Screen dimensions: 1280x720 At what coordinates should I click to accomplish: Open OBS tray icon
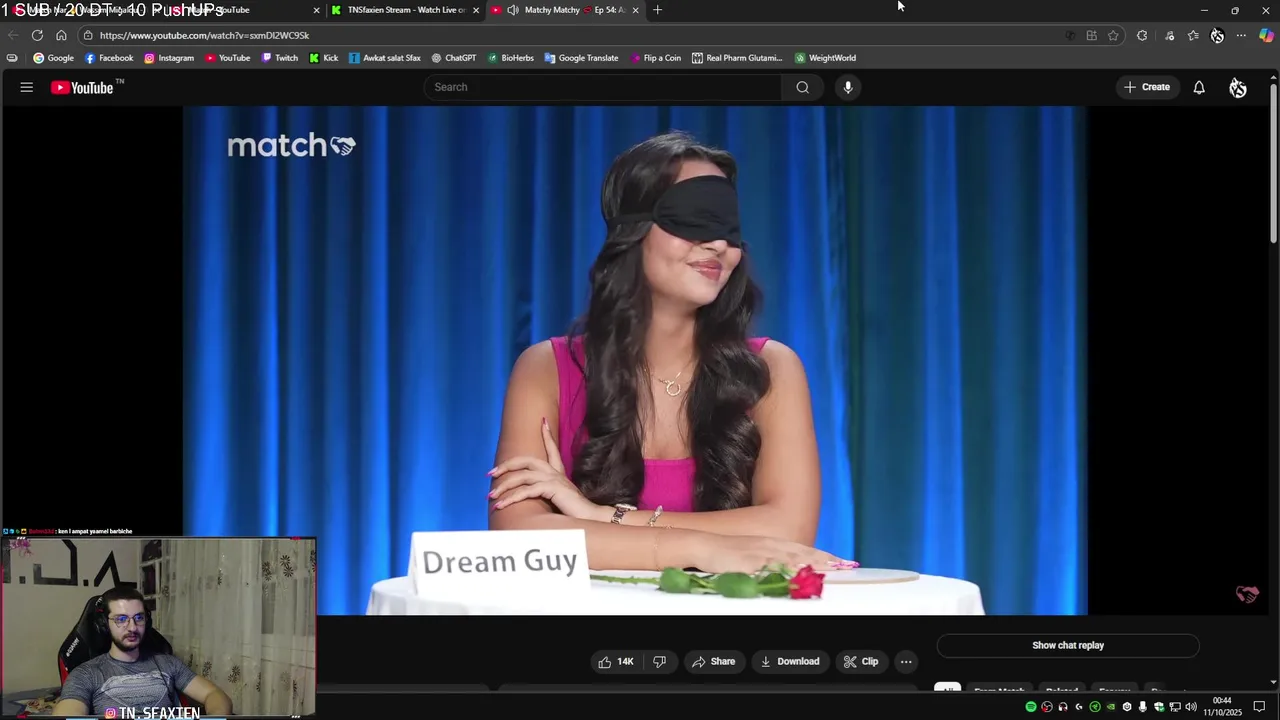1047,707
